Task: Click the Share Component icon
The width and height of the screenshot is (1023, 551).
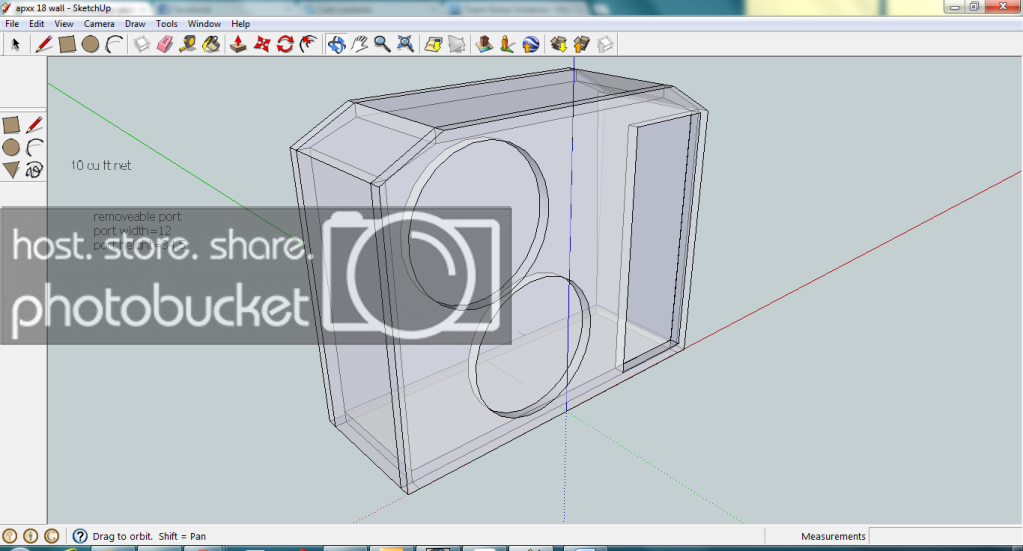Action: [x=605, y=44]
